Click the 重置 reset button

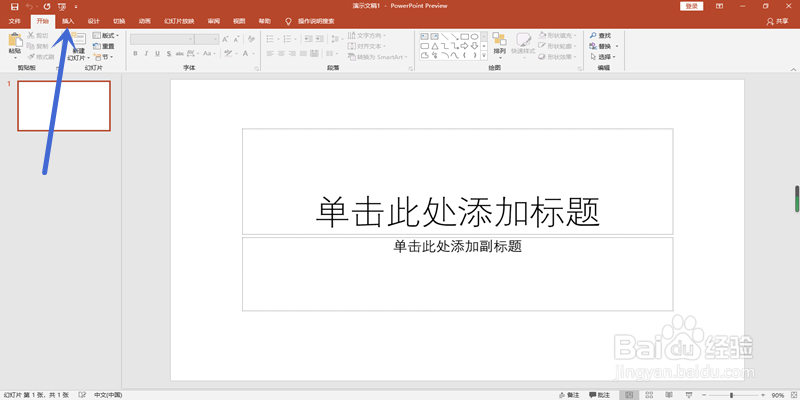click(104, 46)
